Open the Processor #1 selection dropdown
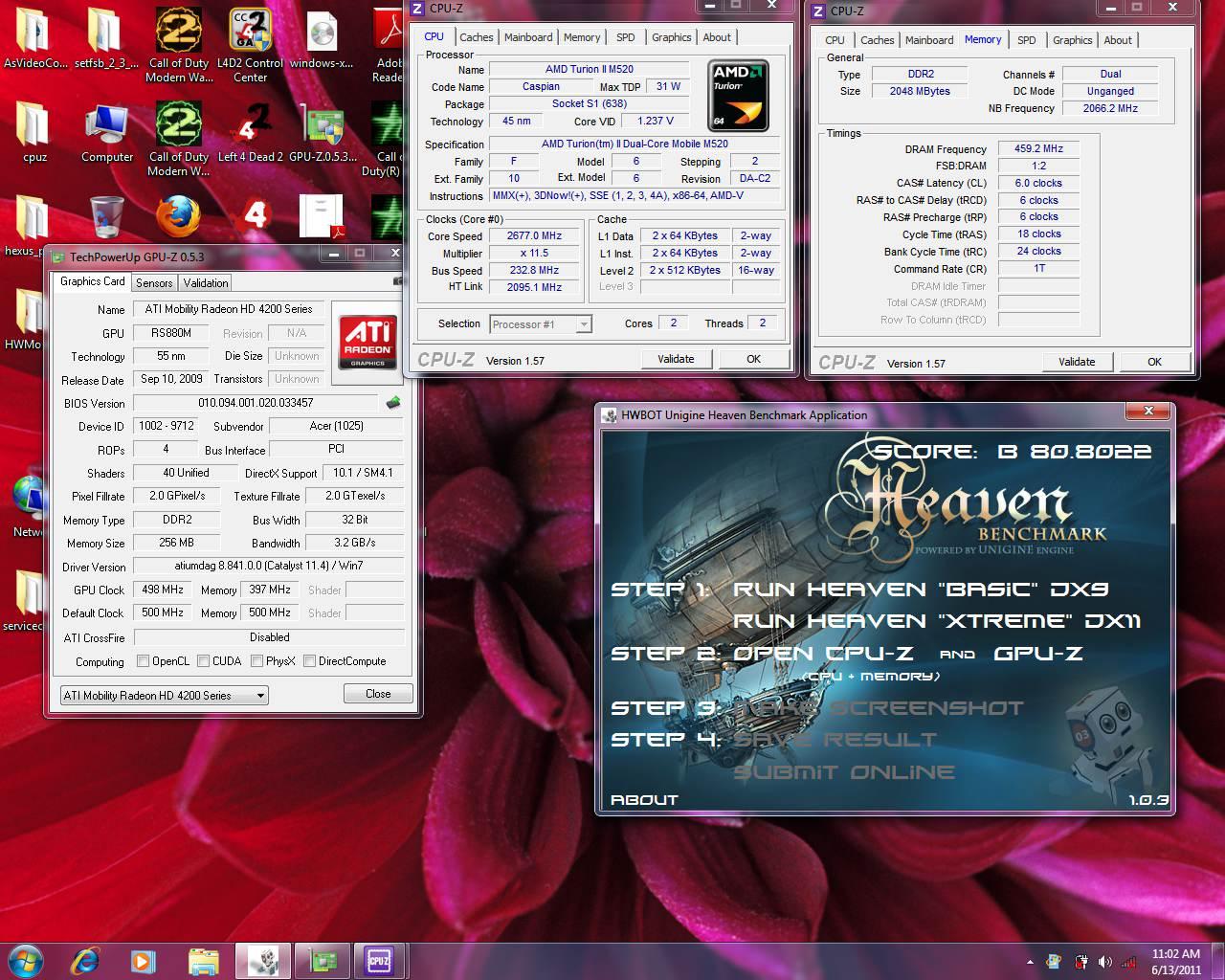This screenshot has width=1225, height=980. [541, 324]
